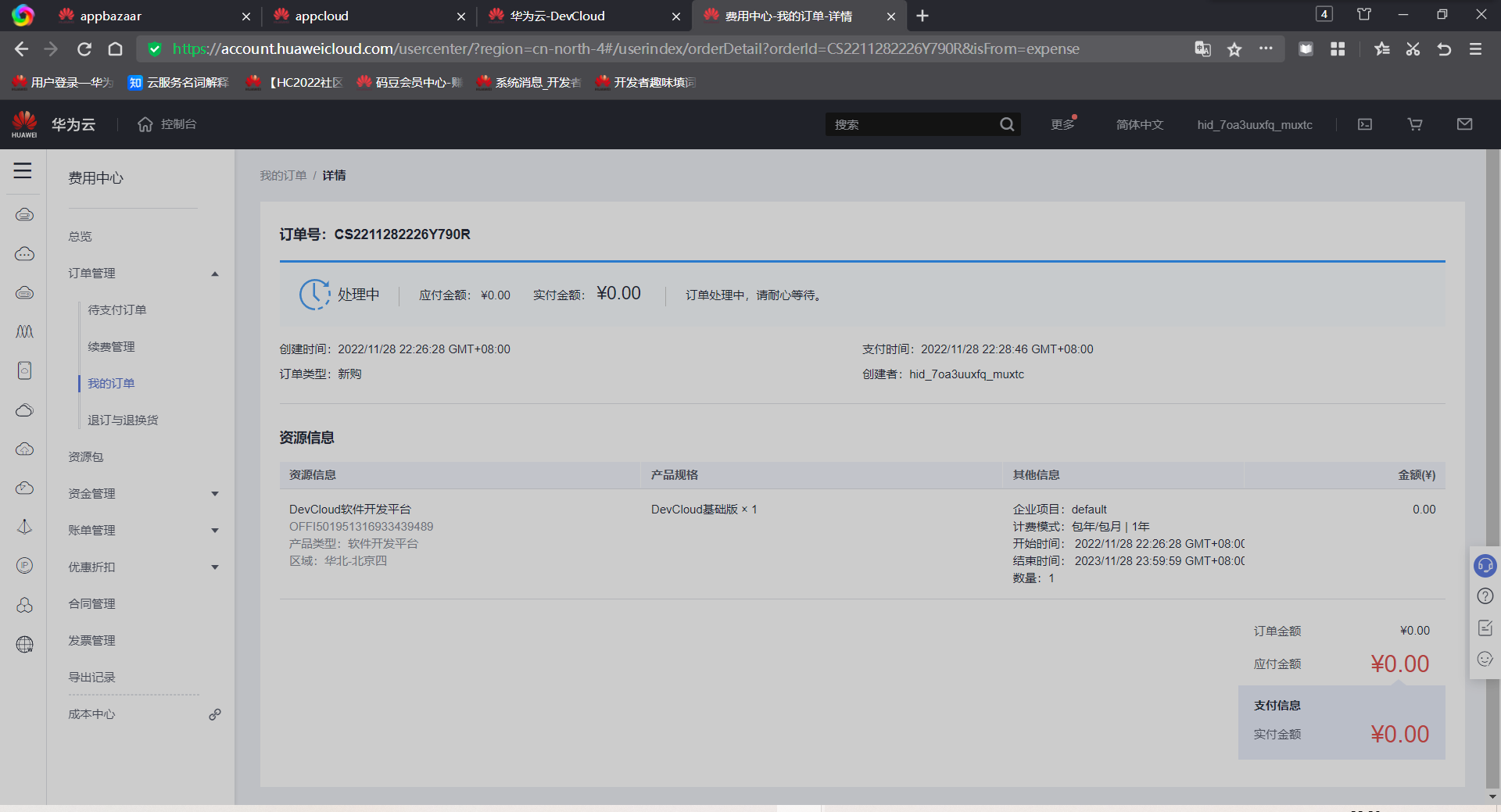Screen dimensions: 1501x812
Task: Switch to the appcloud browser tab
Action: 369,16
